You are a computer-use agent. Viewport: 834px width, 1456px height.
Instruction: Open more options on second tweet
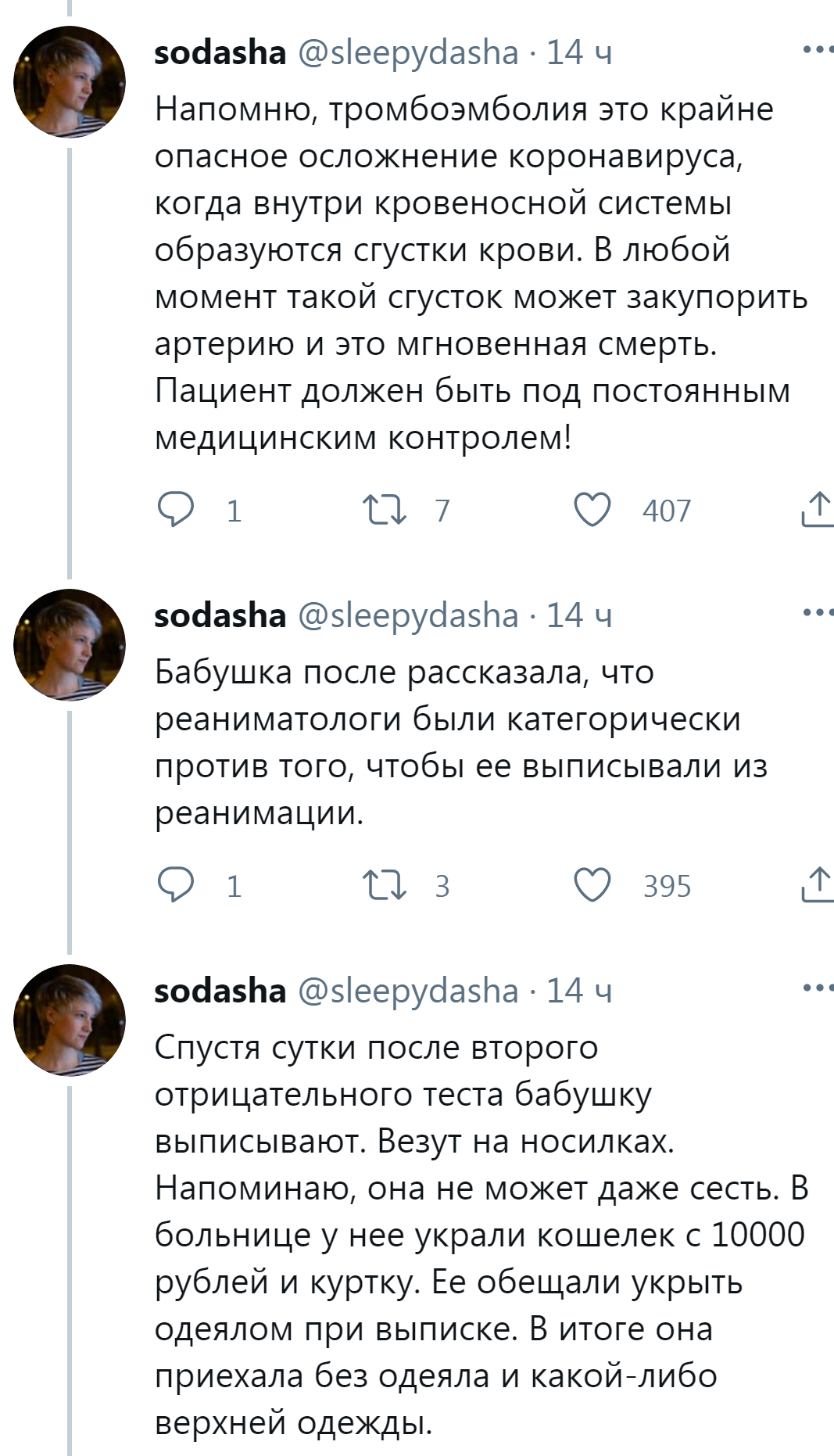tap(818, 613)
